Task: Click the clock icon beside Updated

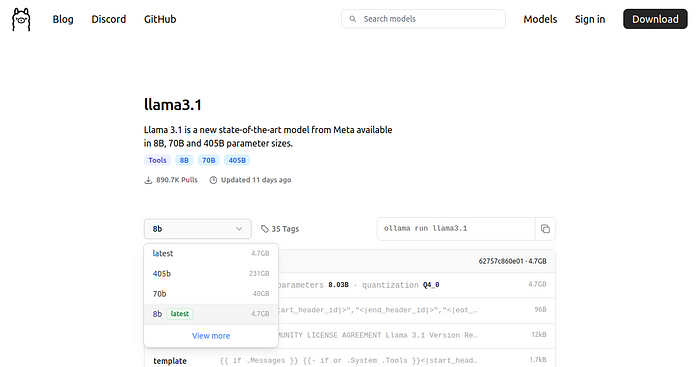Action: pyautogui.click(x=213, y=180)
